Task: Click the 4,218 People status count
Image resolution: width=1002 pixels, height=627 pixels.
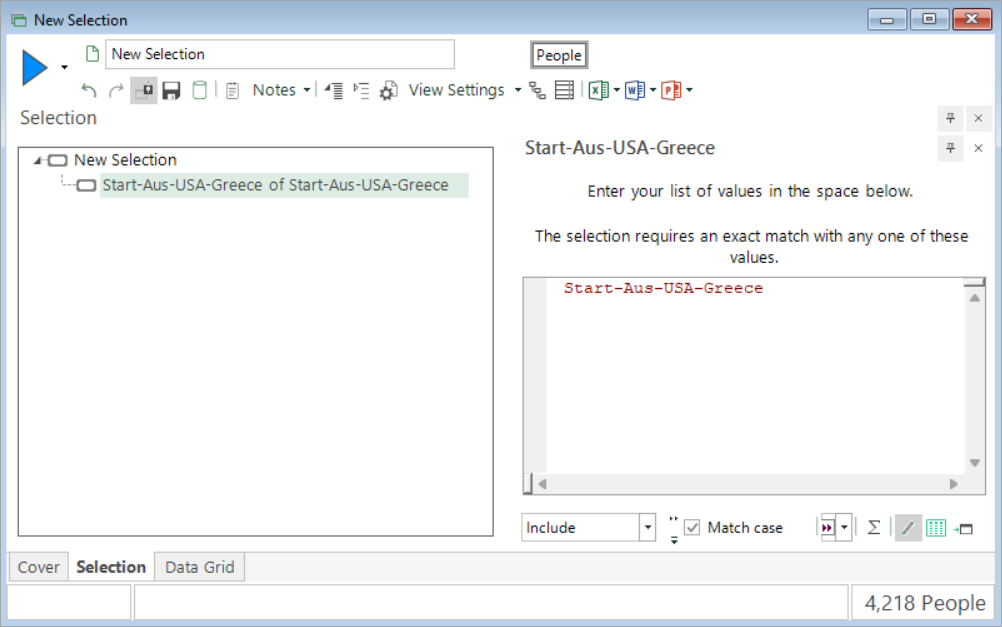Action: (925, 603)
